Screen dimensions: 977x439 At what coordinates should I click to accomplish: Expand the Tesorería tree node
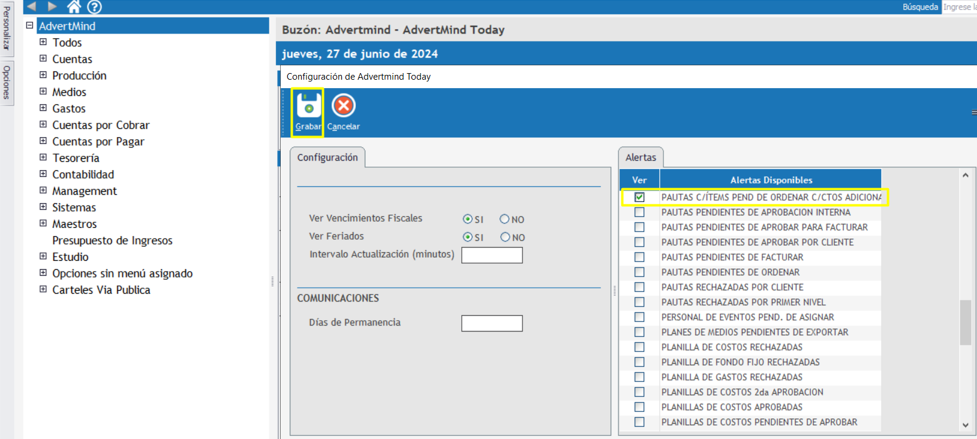point(43,158)
